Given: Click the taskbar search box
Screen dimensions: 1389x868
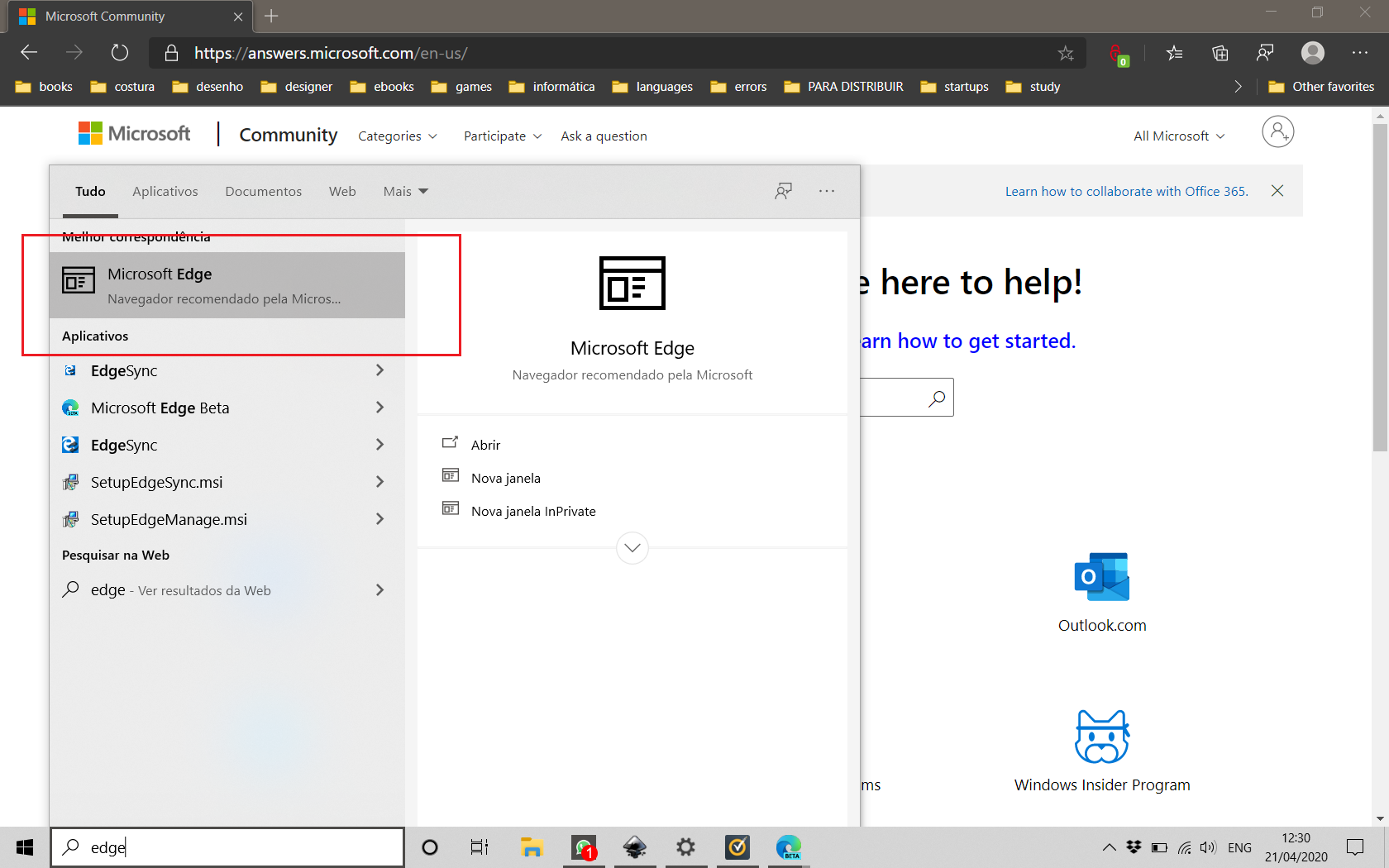Looking at the screenshot, I should (x=227, y=847).
